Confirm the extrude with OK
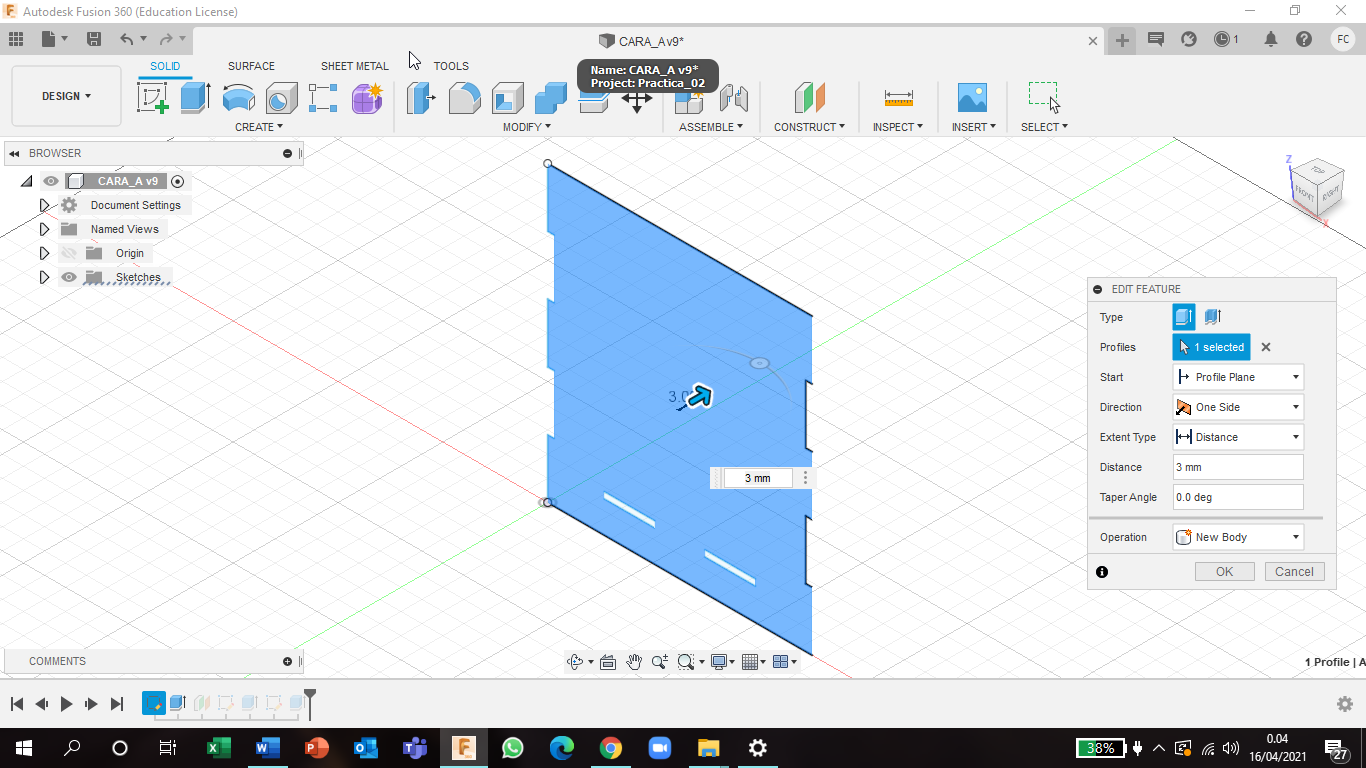This screenshot has height=768, width=1366. coord(1224,572)
